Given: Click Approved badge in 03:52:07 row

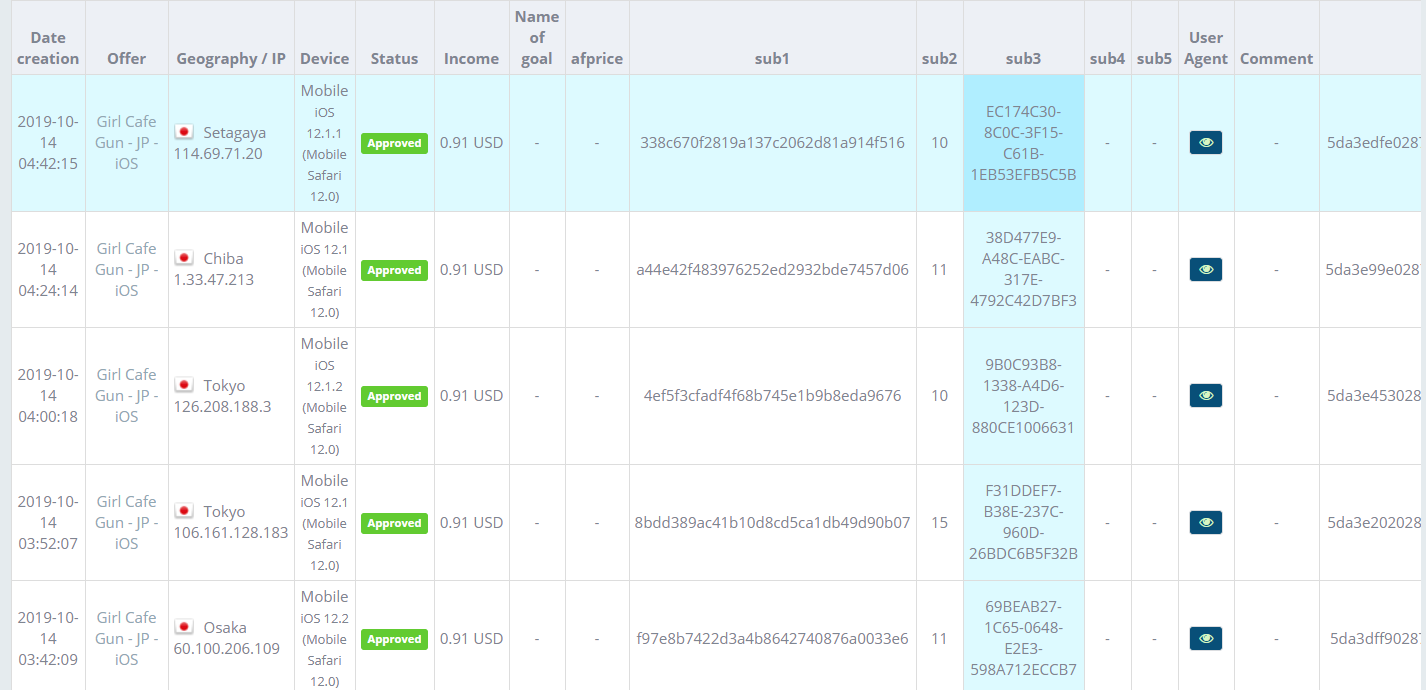Looking at the screenshot, I should click(x=394, y=523).
